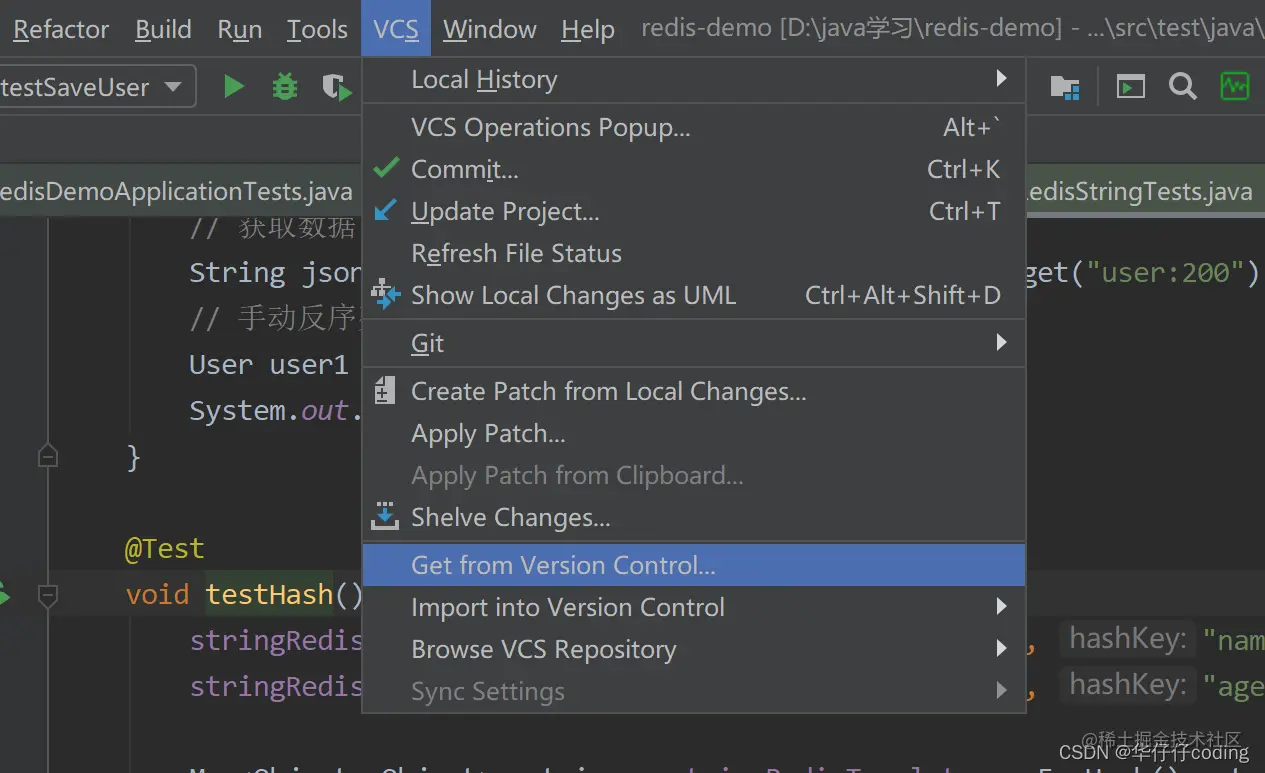The height and width of the screenshot is (773, 1265).
Task: Click the gutter run icon beside testHash
Action: pos(6,595)
